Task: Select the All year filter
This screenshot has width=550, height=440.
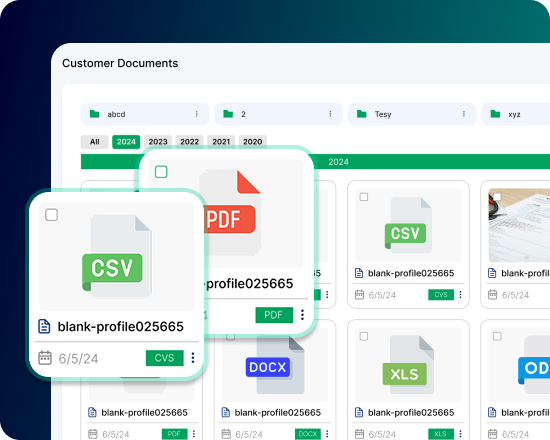Action: (94, 142)
